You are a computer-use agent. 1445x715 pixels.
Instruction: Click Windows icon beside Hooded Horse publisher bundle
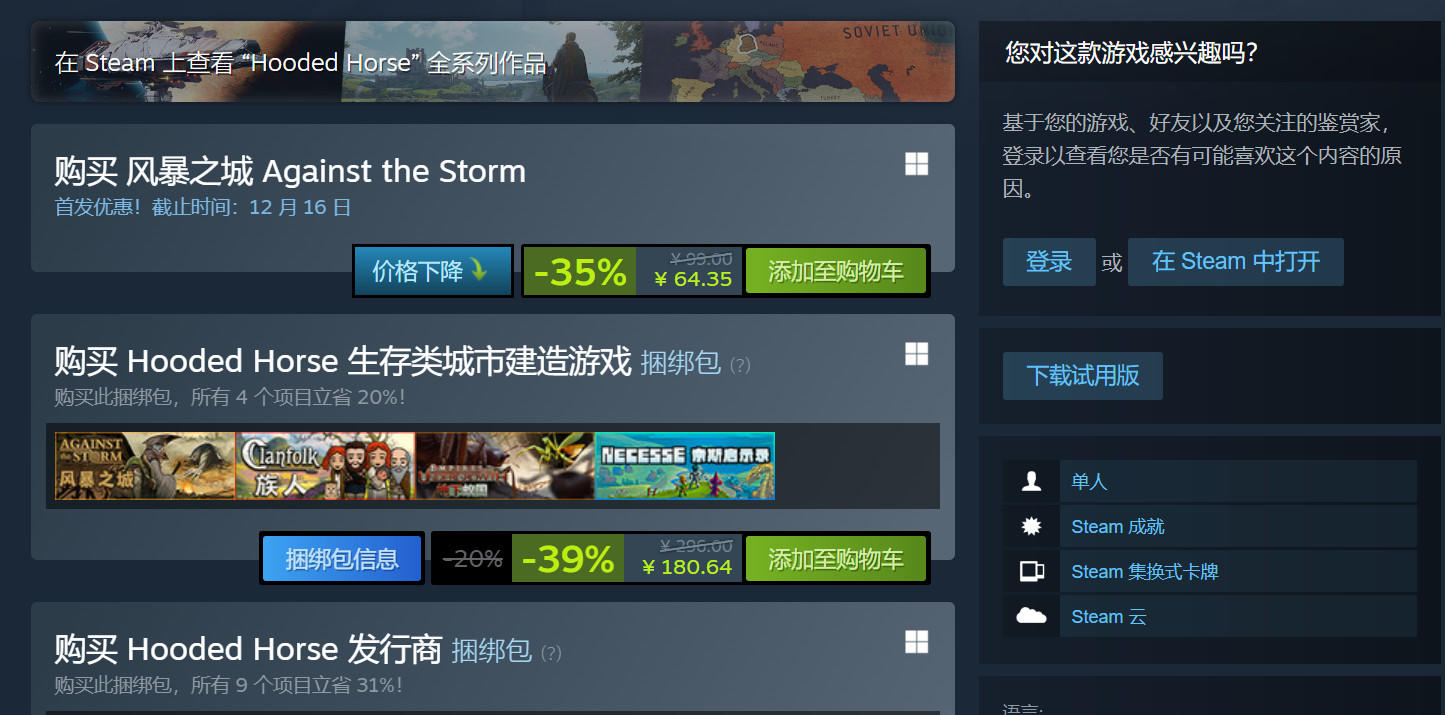[917, 642]
